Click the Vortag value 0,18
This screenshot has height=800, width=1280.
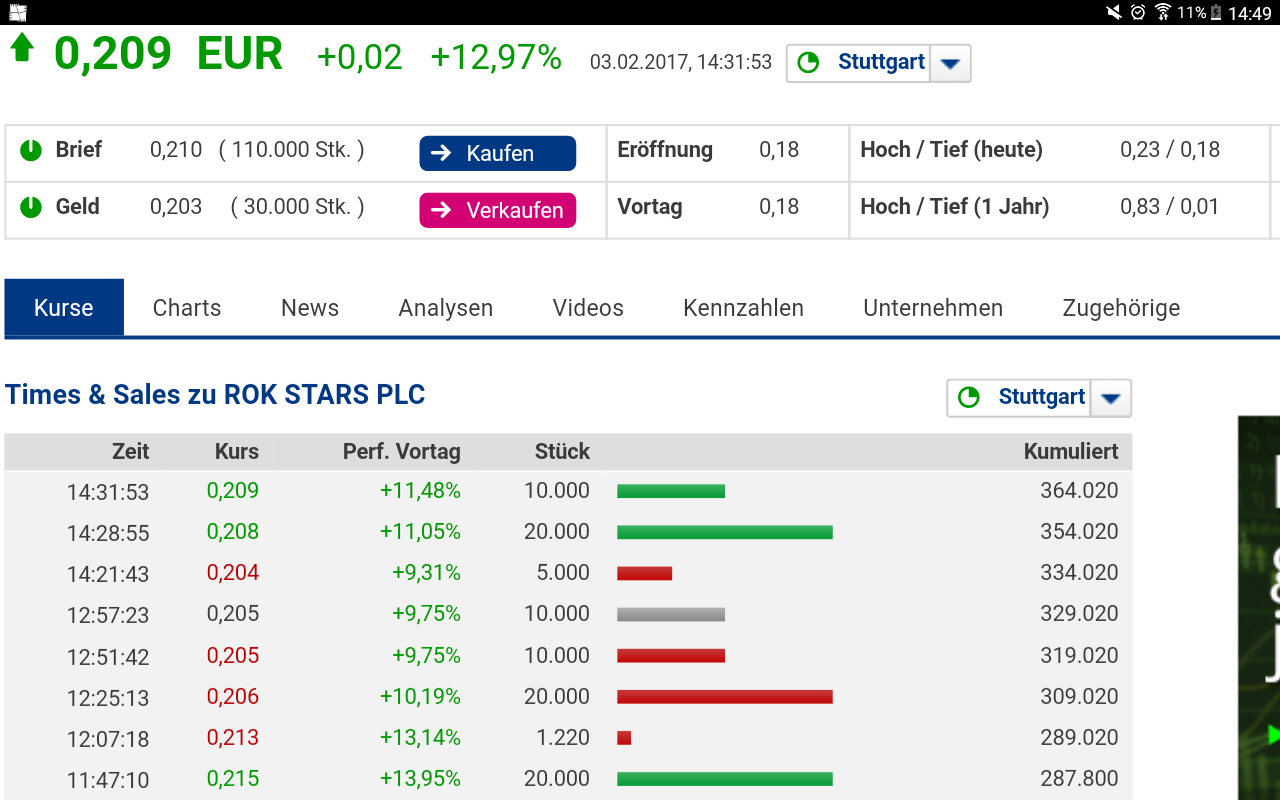coord(779,207)
